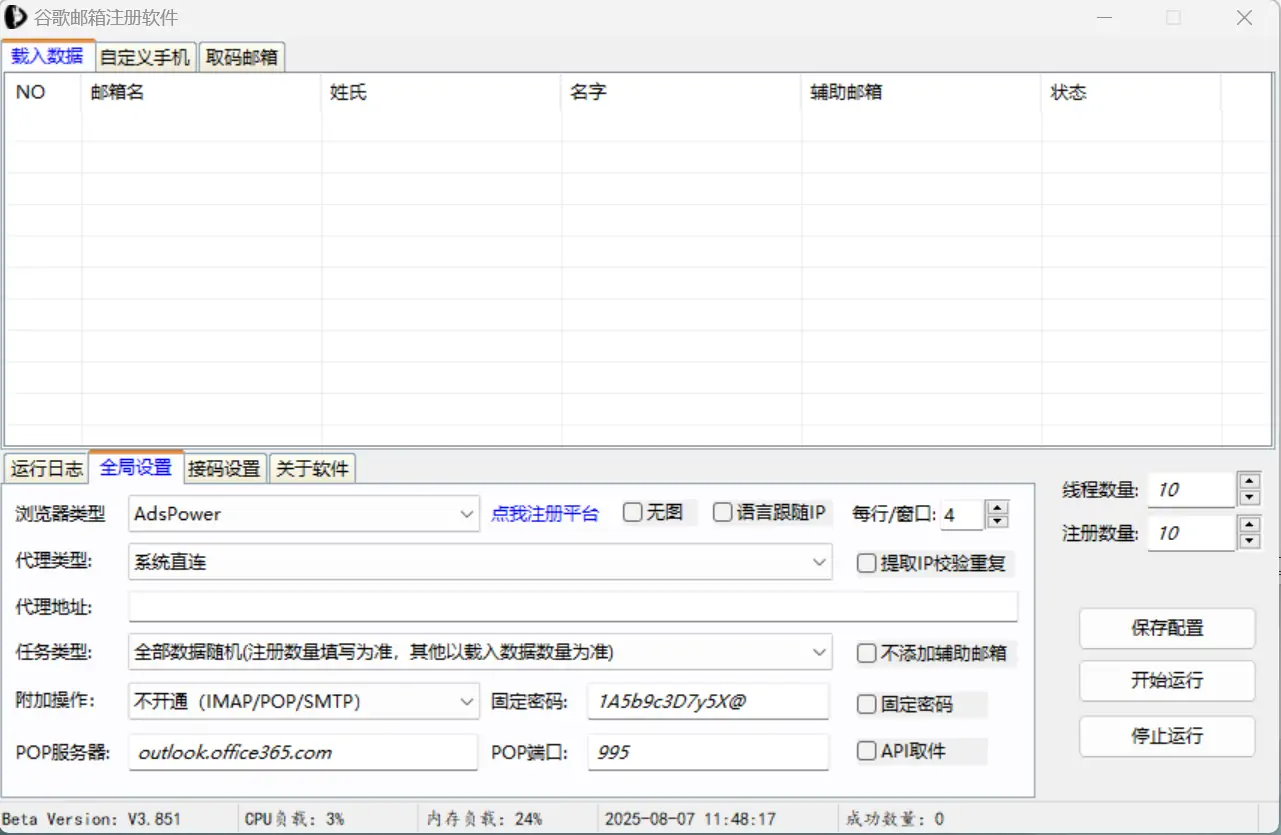Close the 谷歌邮箱注册软件 window

click(x=1244, y=18)
